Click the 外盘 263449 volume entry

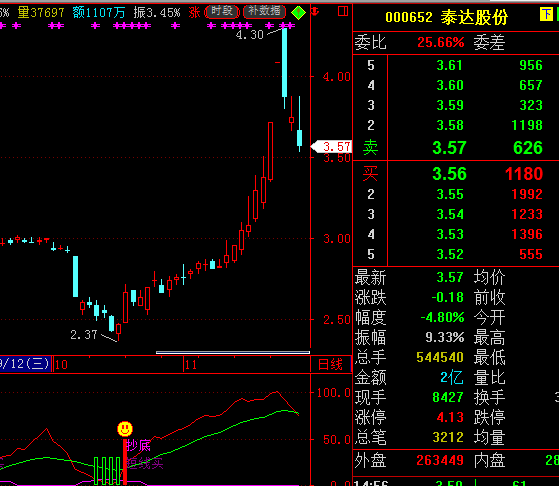tap(409, 460)
